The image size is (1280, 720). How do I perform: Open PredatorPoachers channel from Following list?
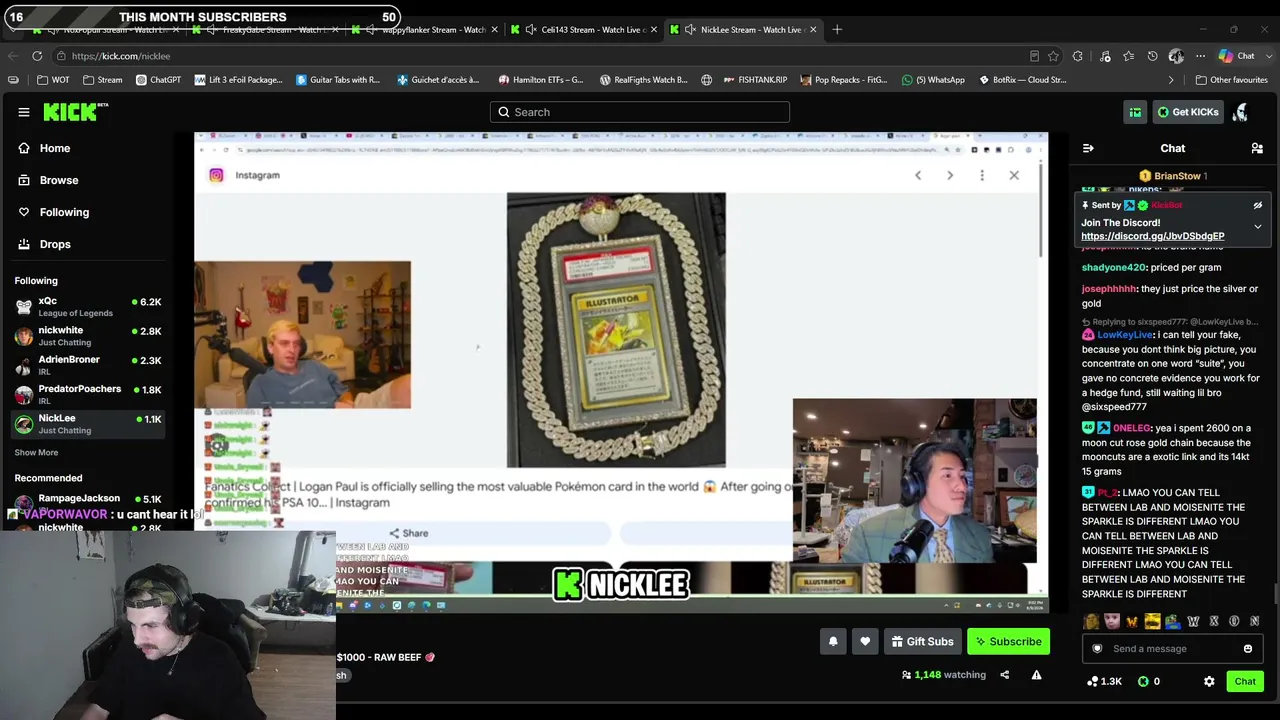click(88, 394)
